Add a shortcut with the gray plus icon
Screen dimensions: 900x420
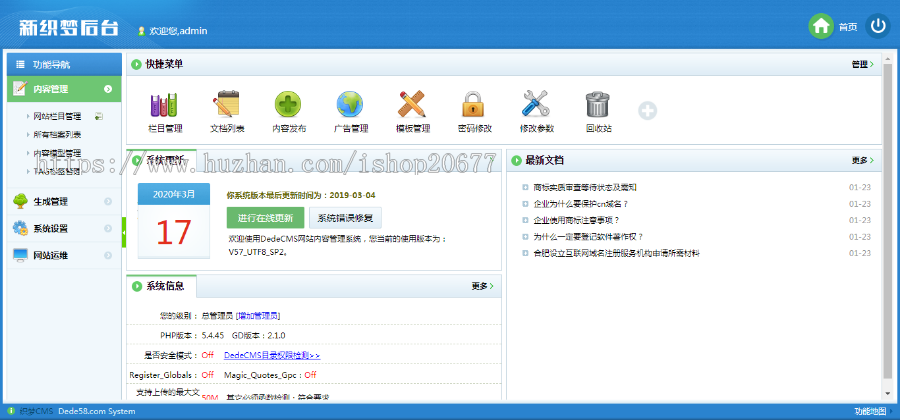(x=647, y=111)
